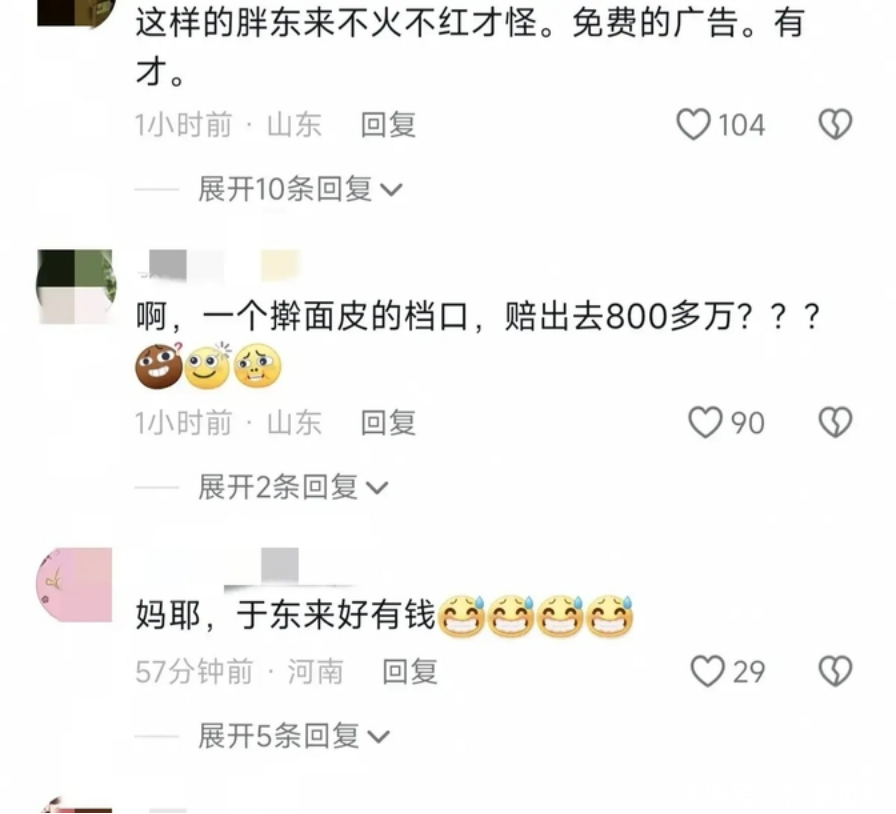Viewport: 896px width, 814px height.
Task: Like the 于东来好有钱 comment
Action: tap(707, 671)
